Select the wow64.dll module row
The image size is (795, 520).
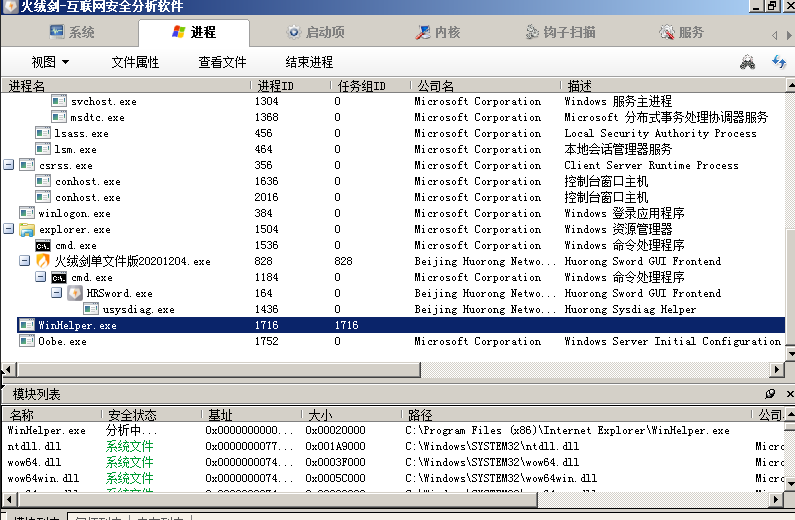point(393,462)
